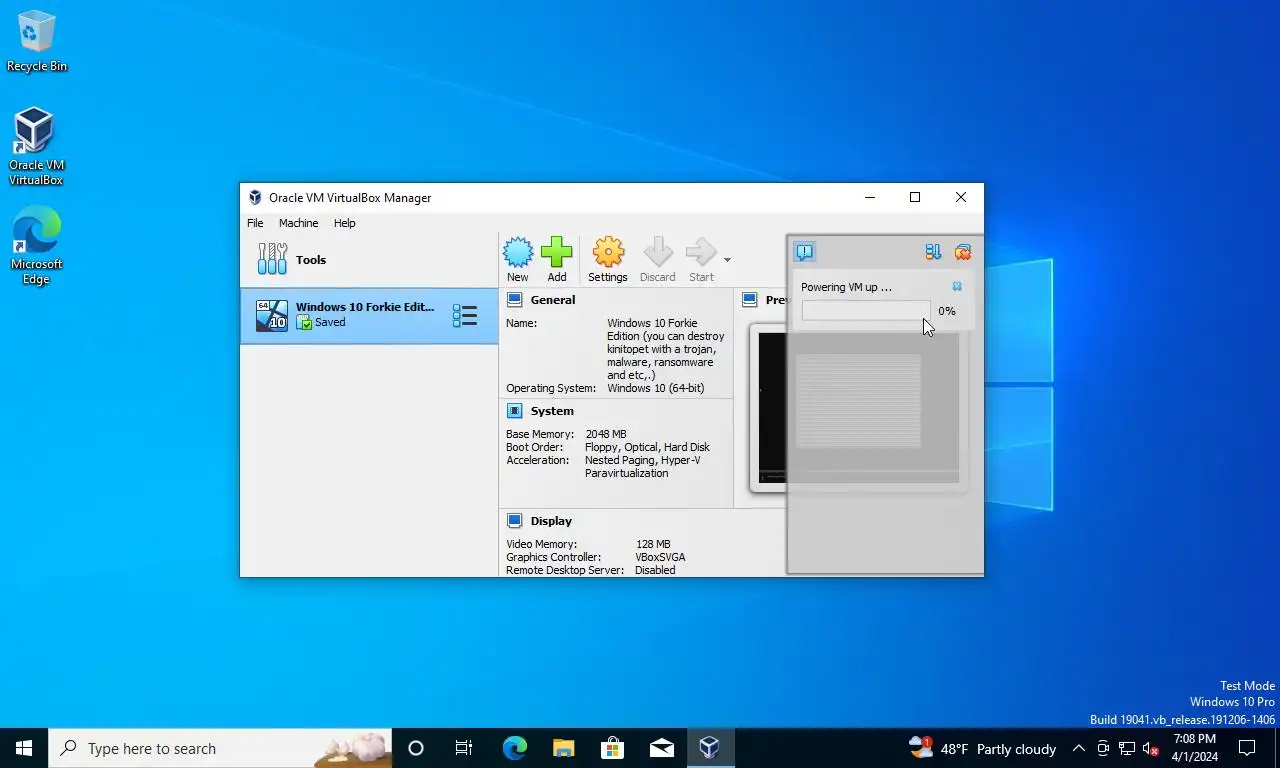This screenshot has height=768, width=1280.
Task: Click the Display section screen icon
Action: (514, 521)
